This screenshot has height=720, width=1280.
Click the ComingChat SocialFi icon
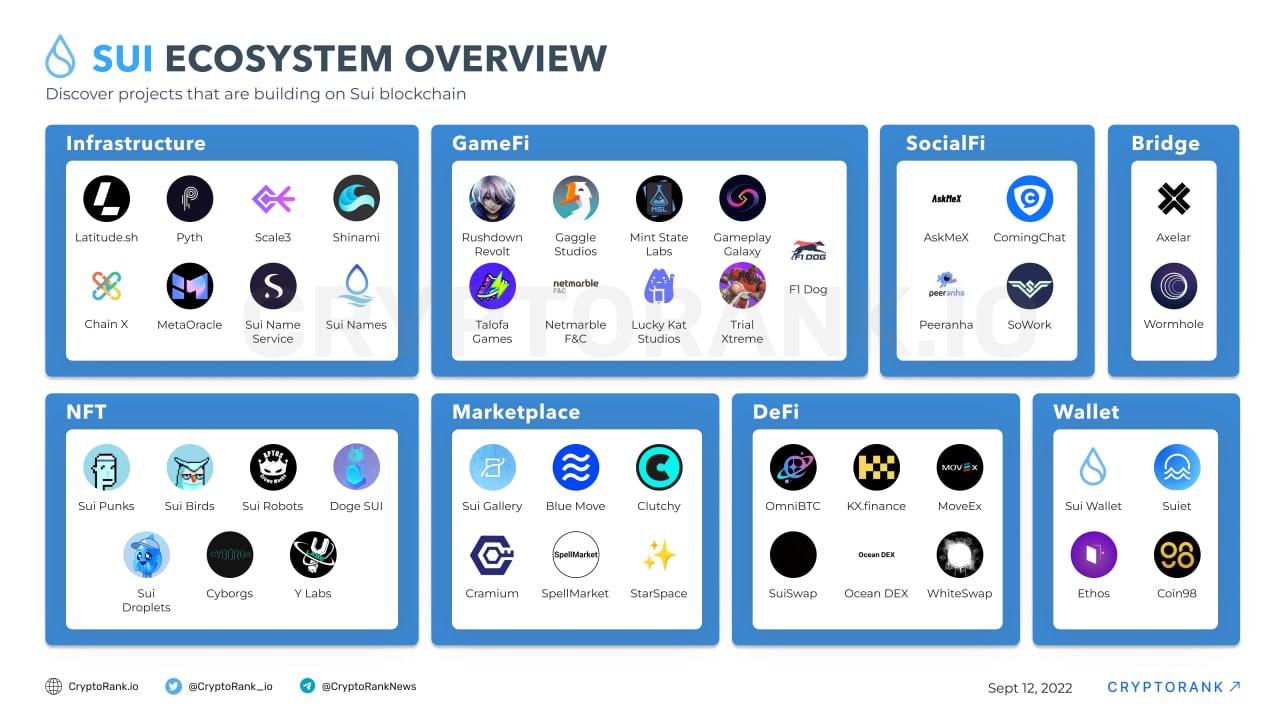coord(1029,198)
